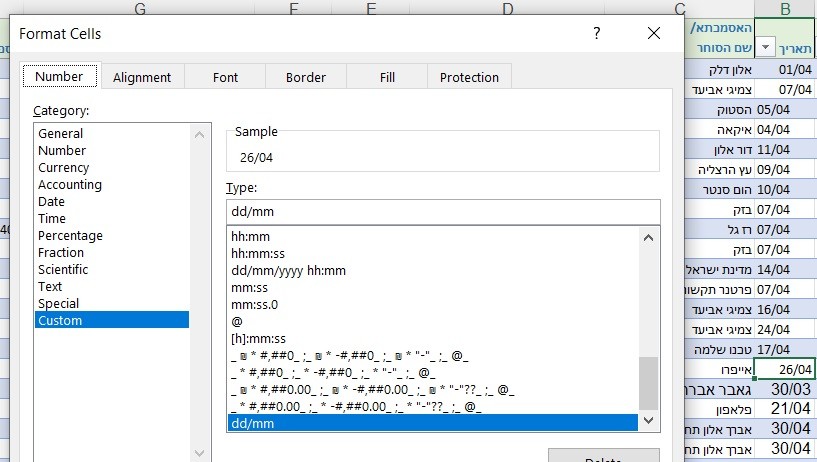This screenshot has height=462, width=817.
Task: Click spreadsheet cell with date 30/03
Action: point(785,389)
